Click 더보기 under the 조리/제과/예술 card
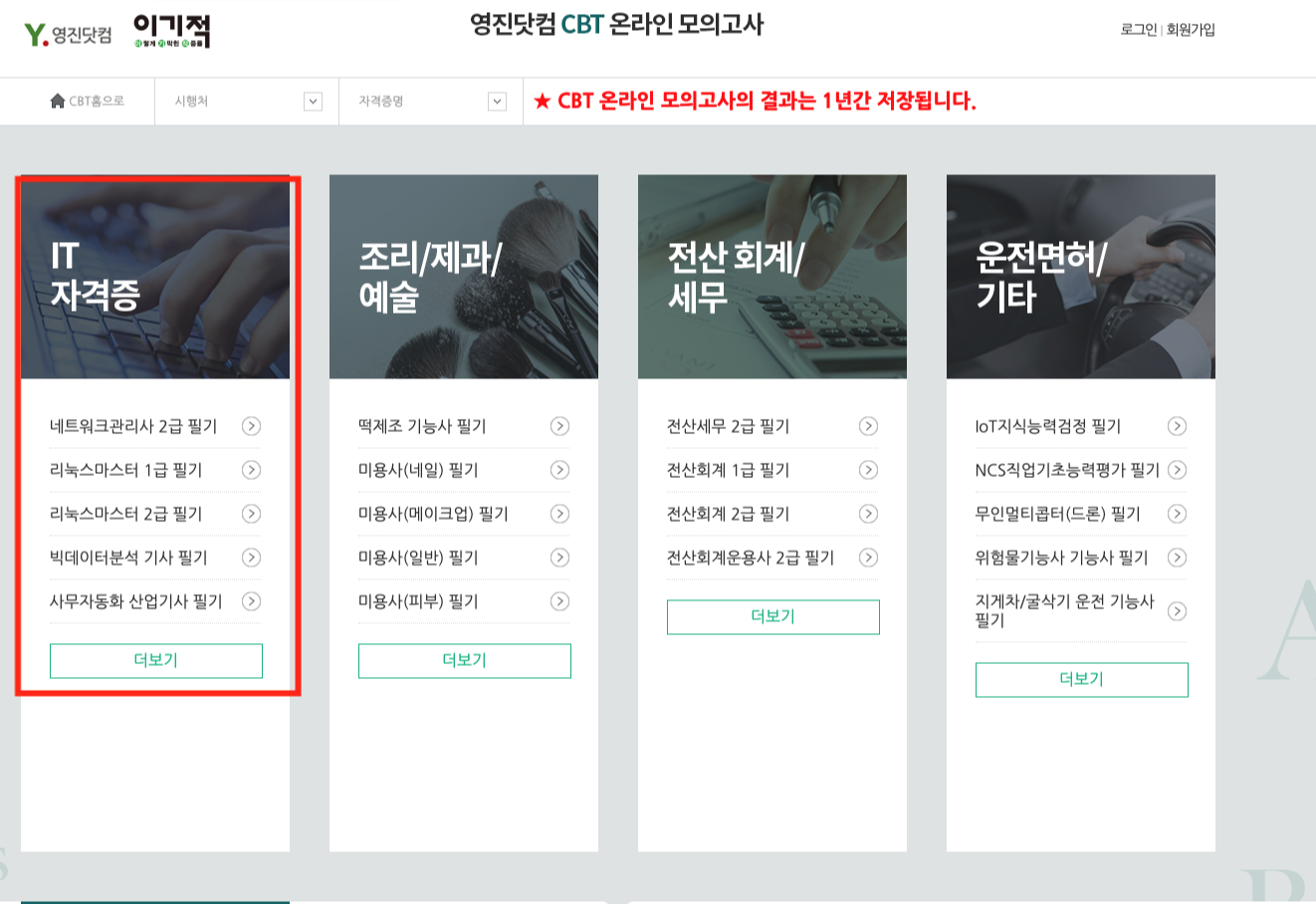Screen dimensions: 1316x904 pyautogui.click(x=463, y=660)
